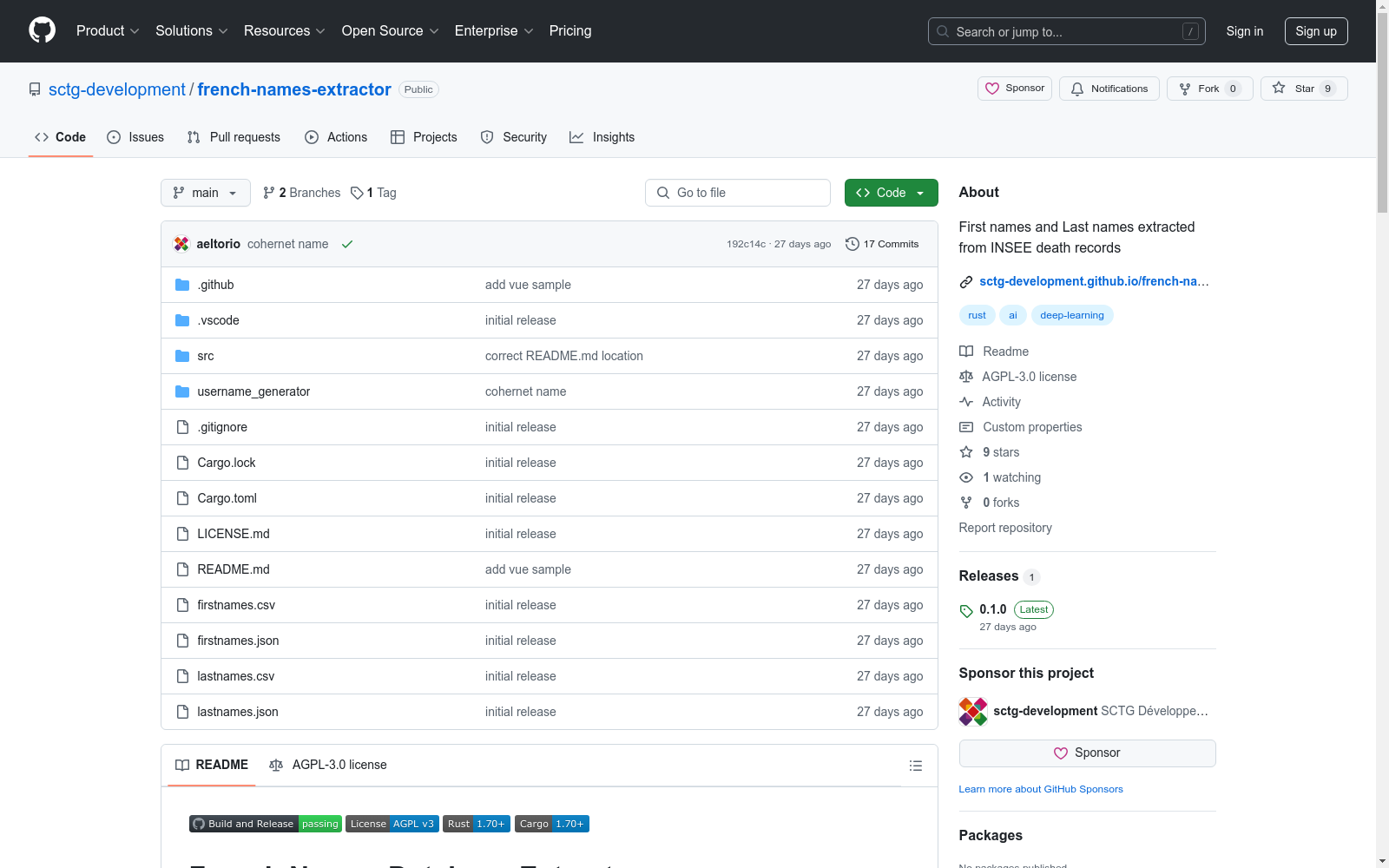Click the License AGPL v3 badge
The image size is (1389, 868).
click(x=392, y=824)
